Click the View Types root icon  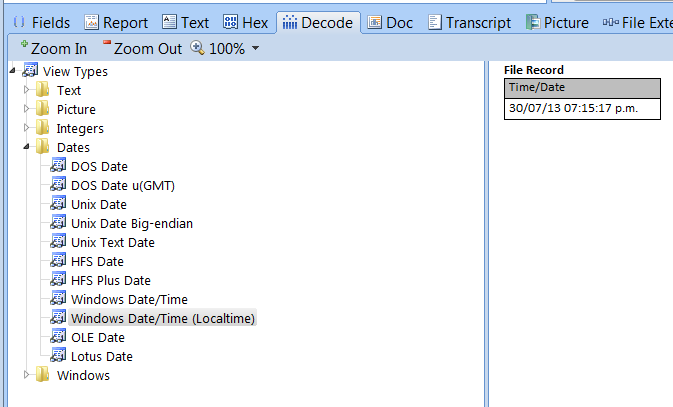pos(30,70)
